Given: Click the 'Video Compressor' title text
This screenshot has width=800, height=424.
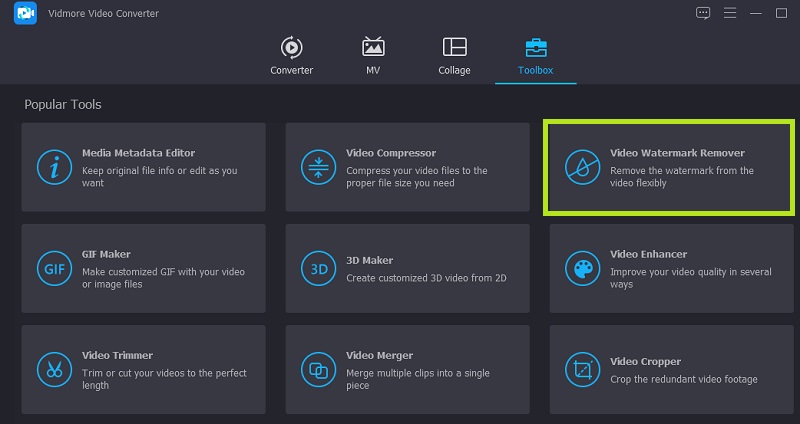Looking at the screenshot, I should 391,153.
